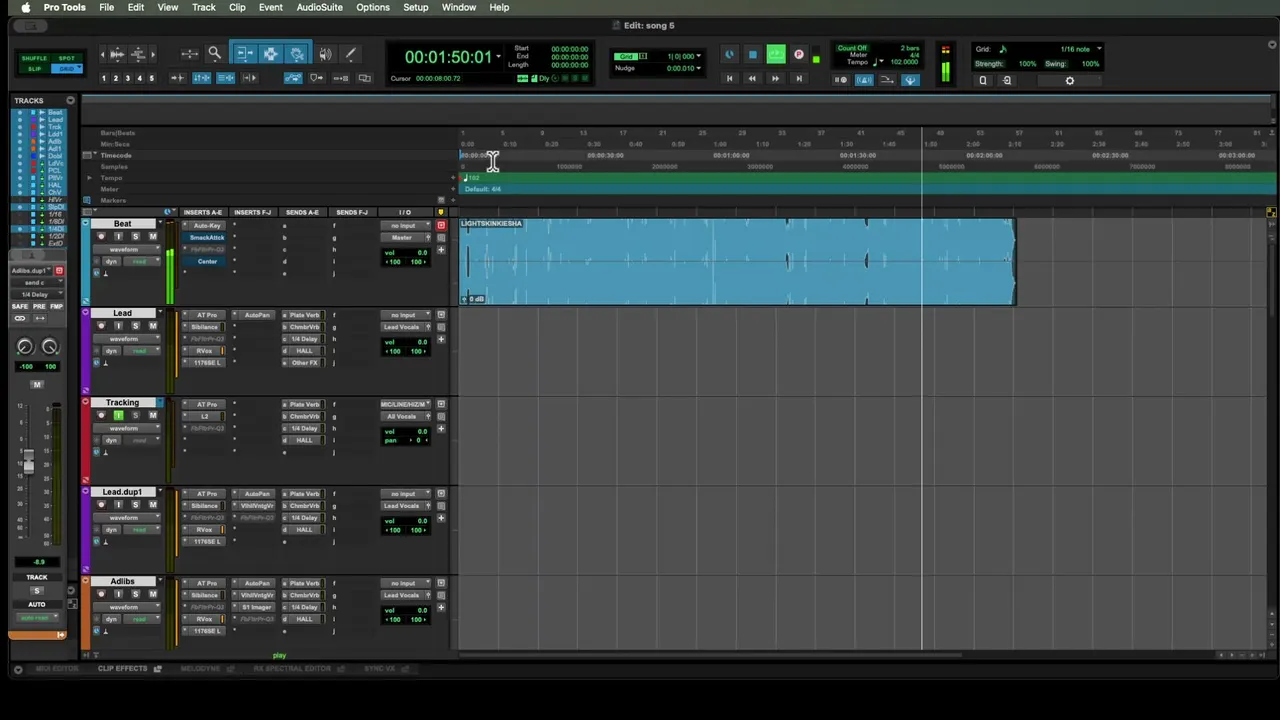Enable Slip edit mode
The height and width of the screenshot is (720, 1280).
pyautogui.click(x=35, y=68)
